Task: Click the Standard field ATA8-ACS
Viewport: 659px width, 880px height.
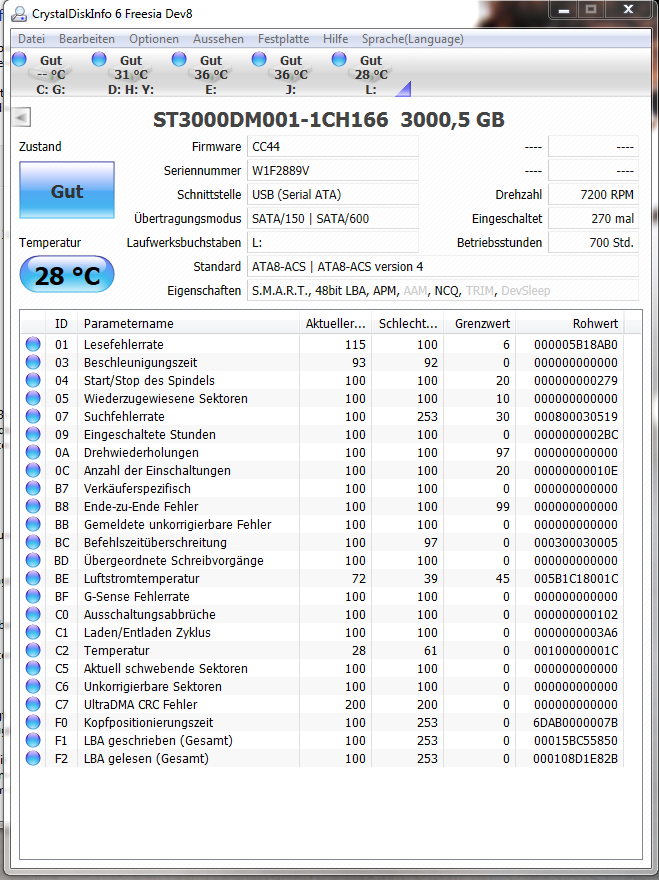Action: 443,267
